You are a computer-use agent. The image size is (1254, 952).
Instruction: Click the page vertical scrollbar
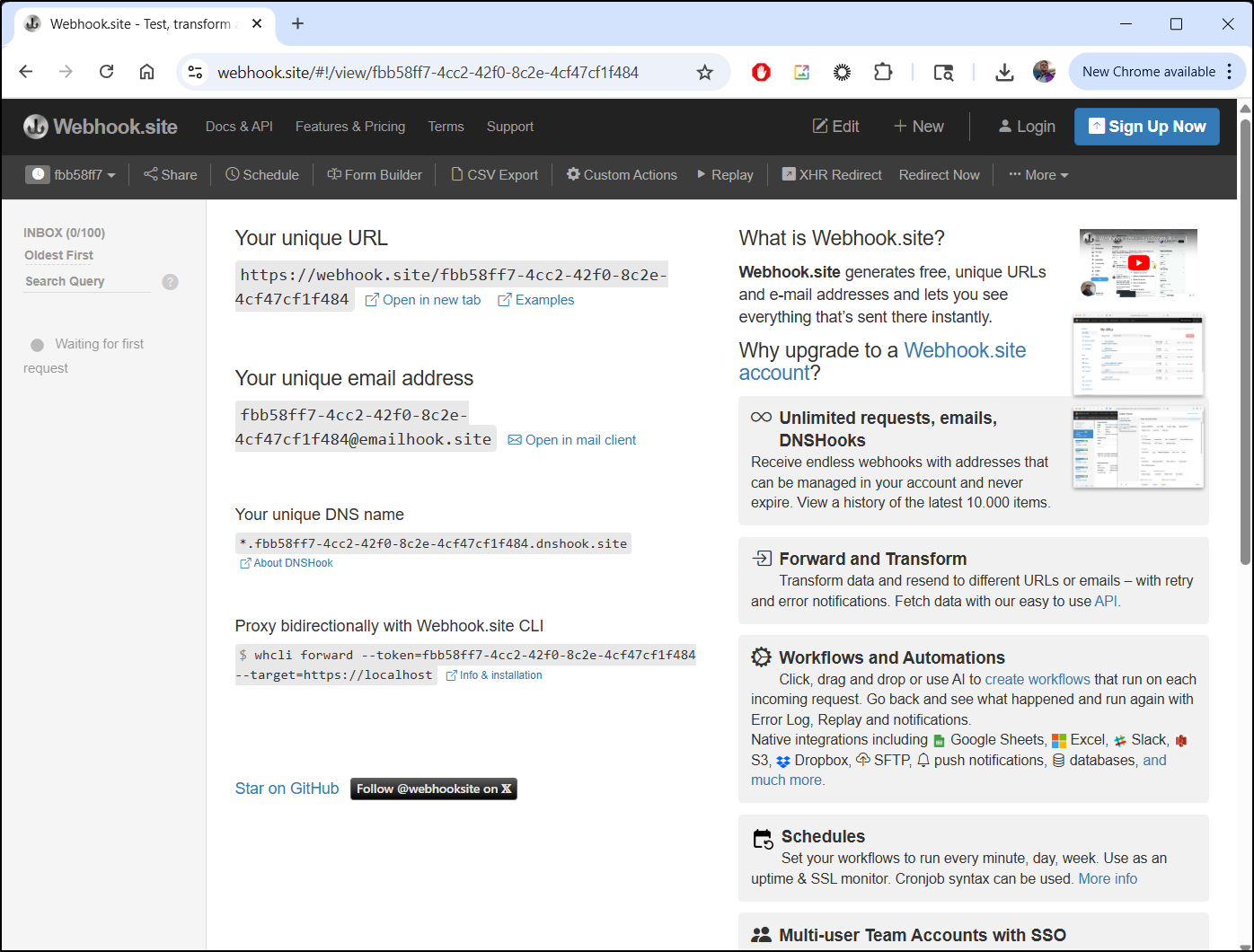click(x=1245, y=341)
